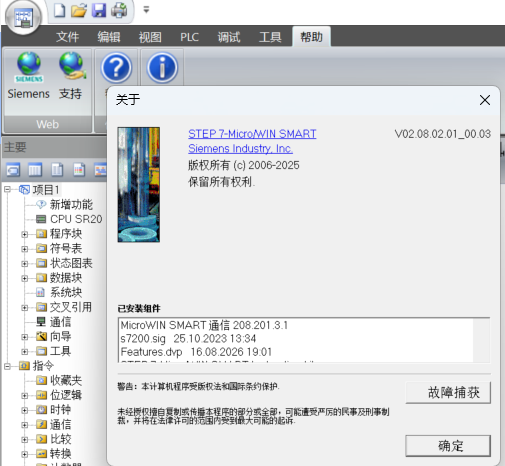Screen dimensions: 505x466
Task: Expand the 时钟 instruction folder
Action: tap(24, 410)
